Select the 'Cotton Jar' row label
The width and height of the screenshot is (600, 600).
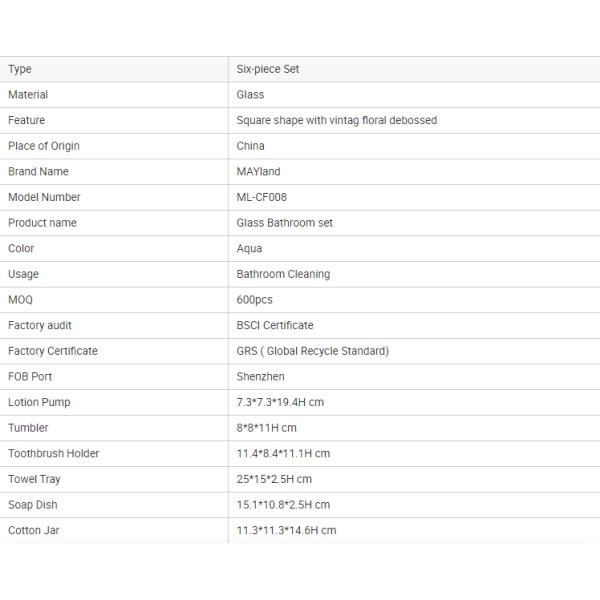coord(34,530)
